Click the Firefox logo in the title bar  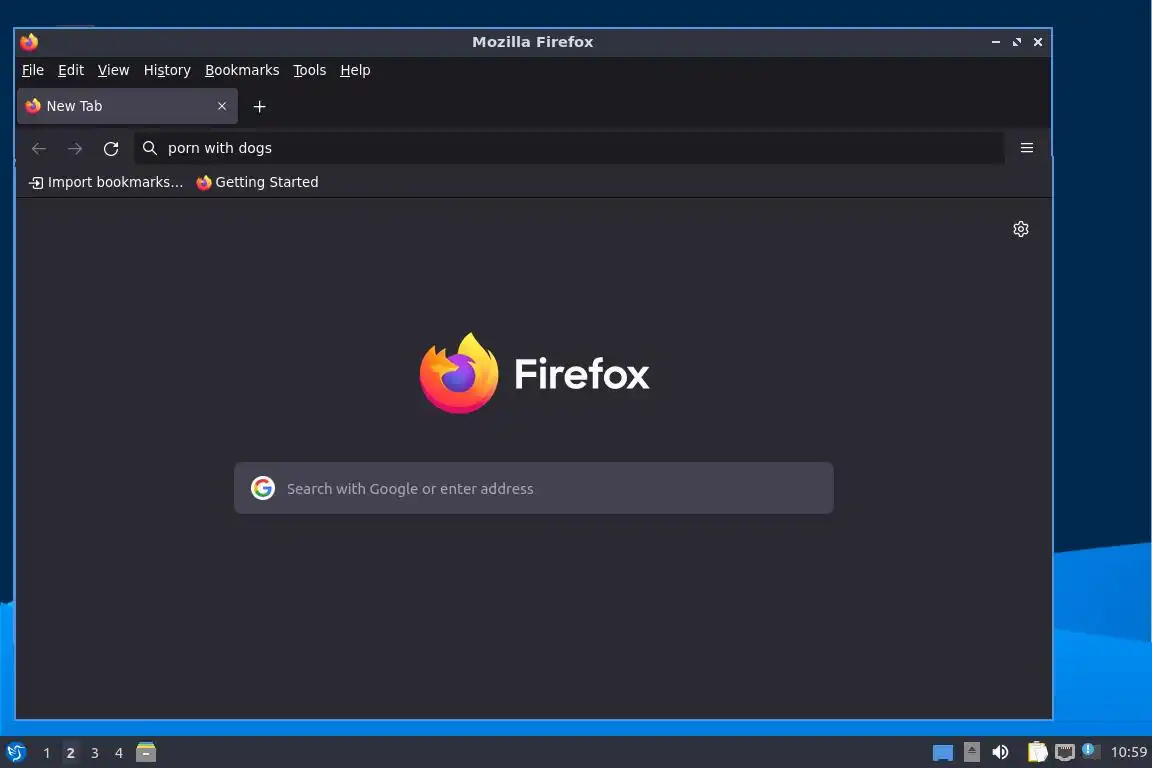[29, 42]
